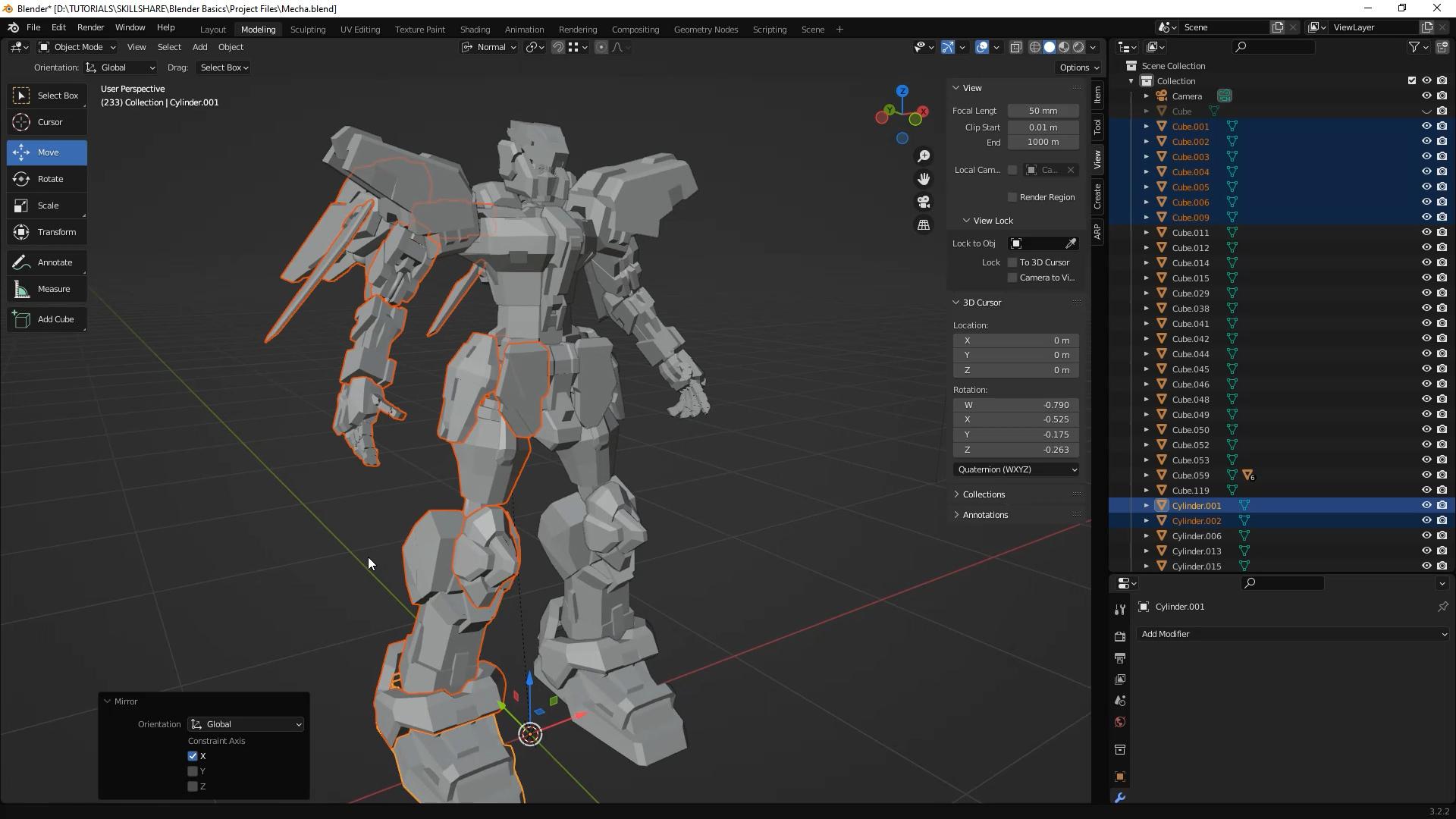
Task: Activate the Annotate tool
Action: (47, 262)
